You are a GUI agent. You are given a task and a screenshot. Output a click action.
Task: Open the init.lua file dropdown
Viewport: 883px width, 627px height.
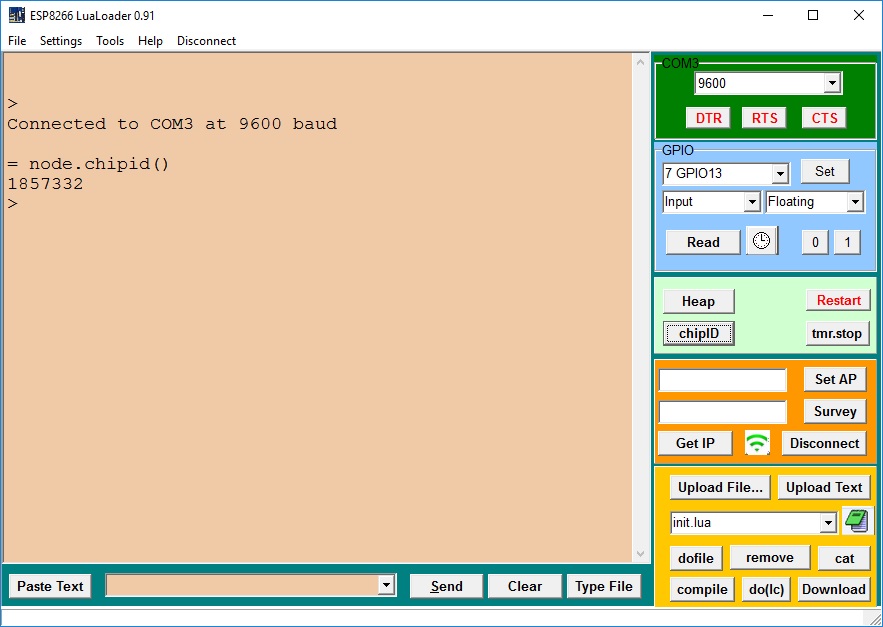coord(827,523)
